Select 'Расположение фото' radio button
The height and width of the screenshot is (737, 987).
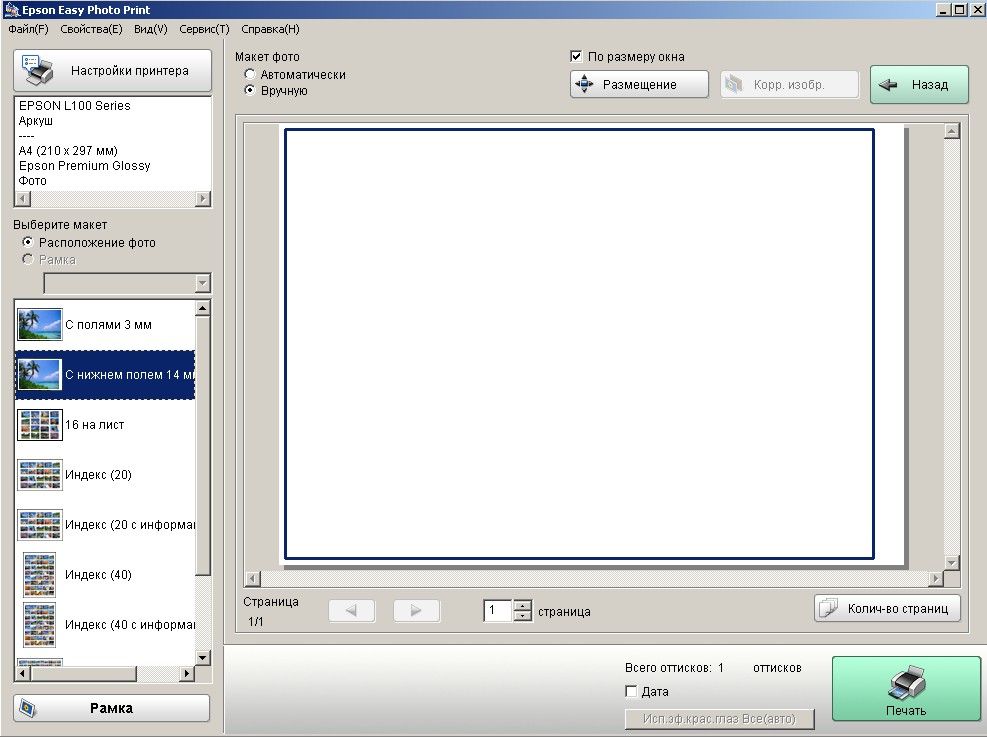28,242
